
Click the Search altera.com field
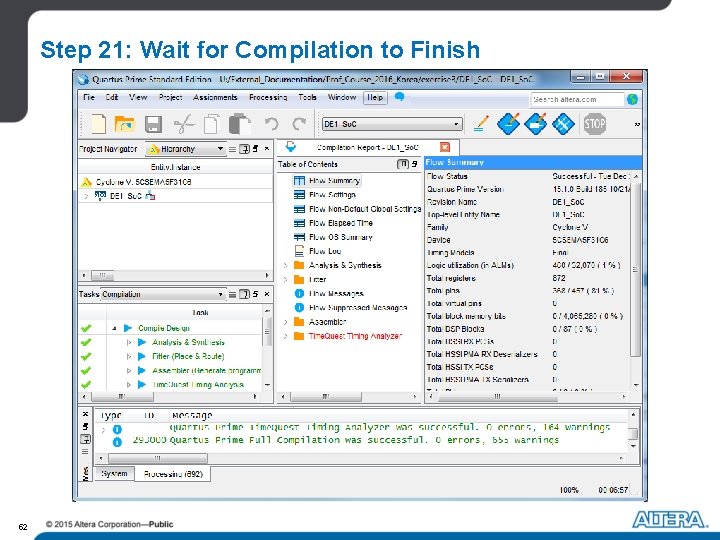(x=577, y=99)
